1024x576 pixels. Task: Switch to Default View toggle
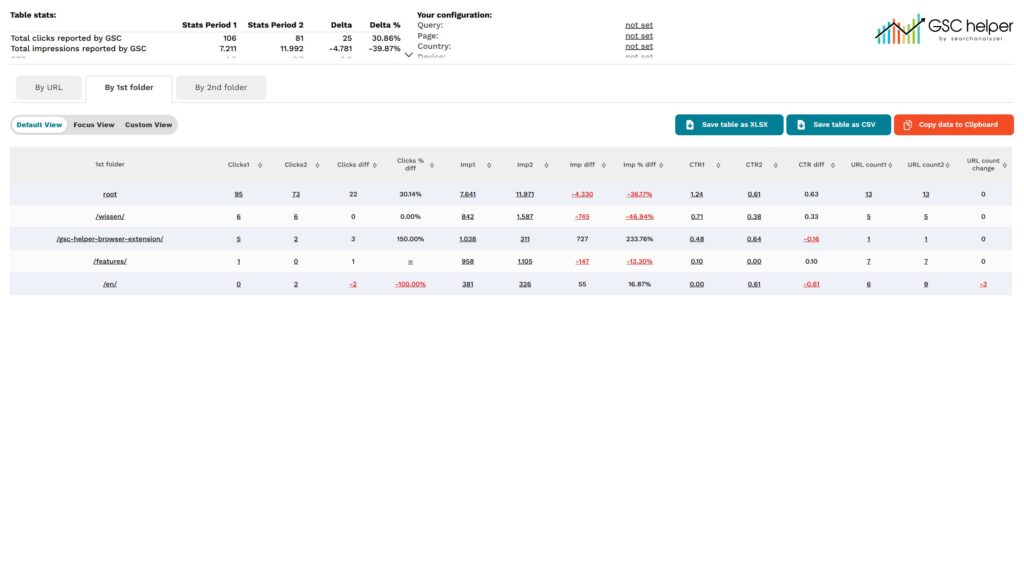pos(39,125)
